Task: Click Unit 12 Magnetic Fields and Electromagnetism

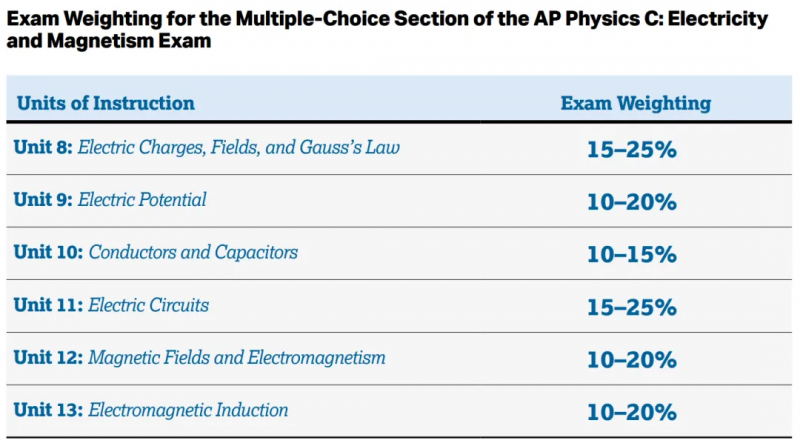Action: (x=199, y=358)
